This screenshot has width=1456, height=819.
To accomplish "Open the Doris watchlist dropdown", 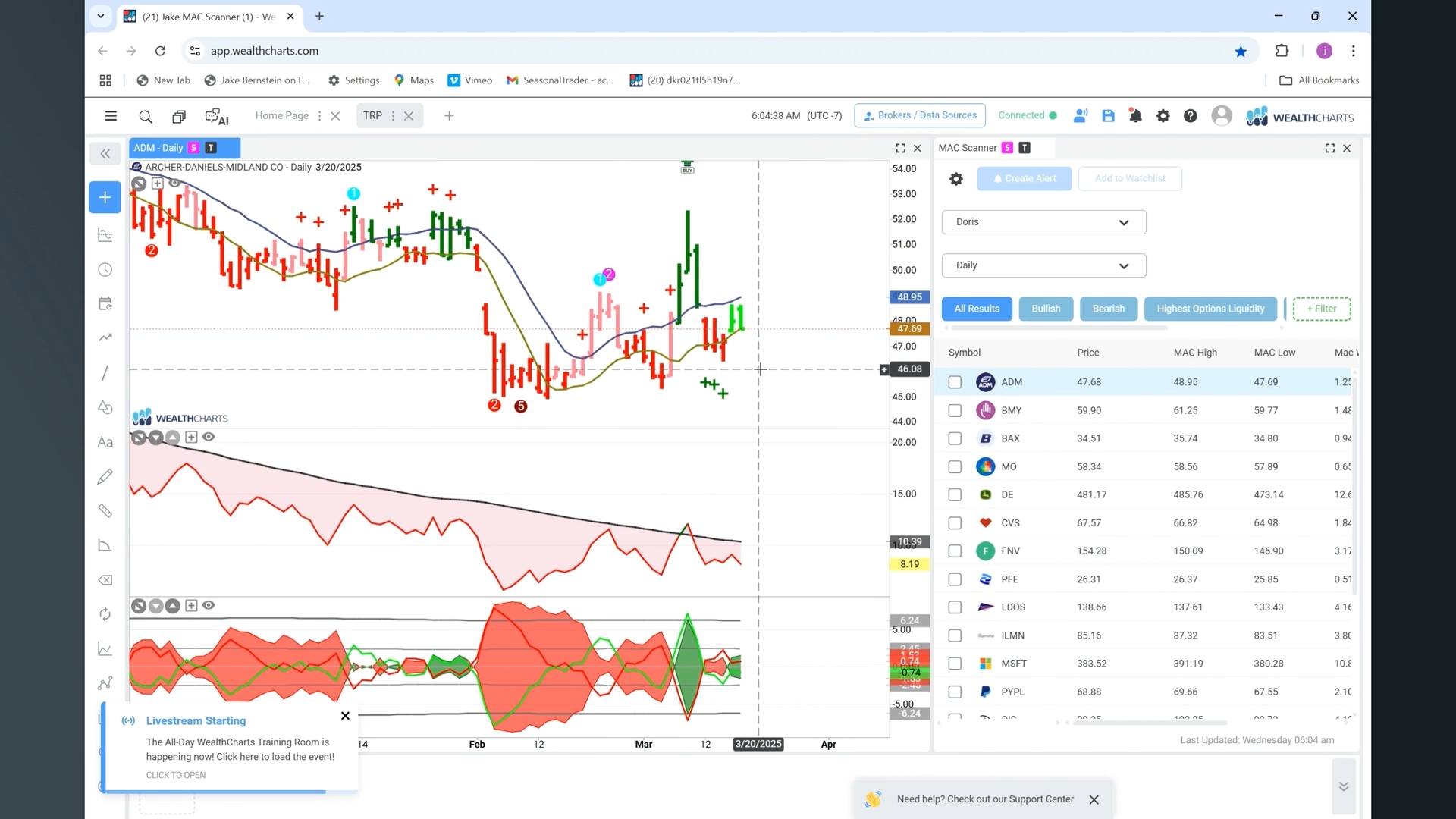I will click(x=1043, y=222).
